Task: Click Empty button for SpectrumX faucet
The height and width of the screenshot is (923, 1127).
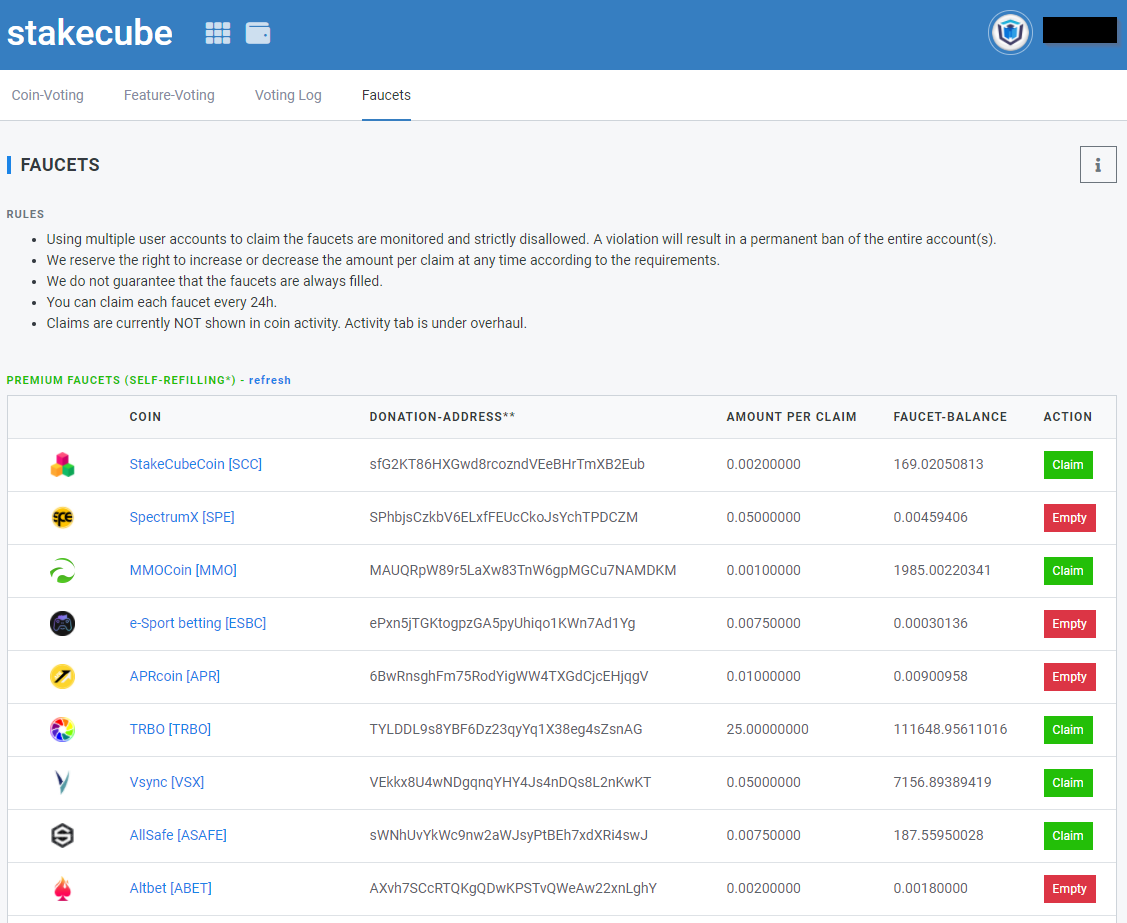Action: click(x=1070, y=518)
